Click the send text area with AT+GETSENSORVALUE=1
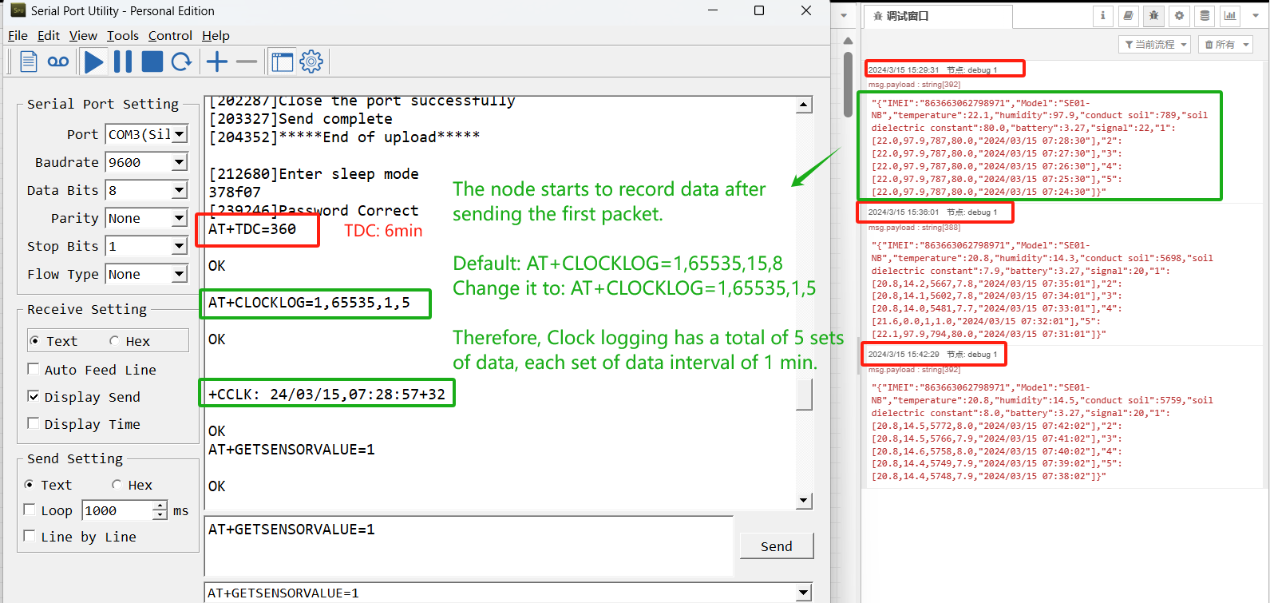This screenshot has height=603, width=1270. pos(468,544)
